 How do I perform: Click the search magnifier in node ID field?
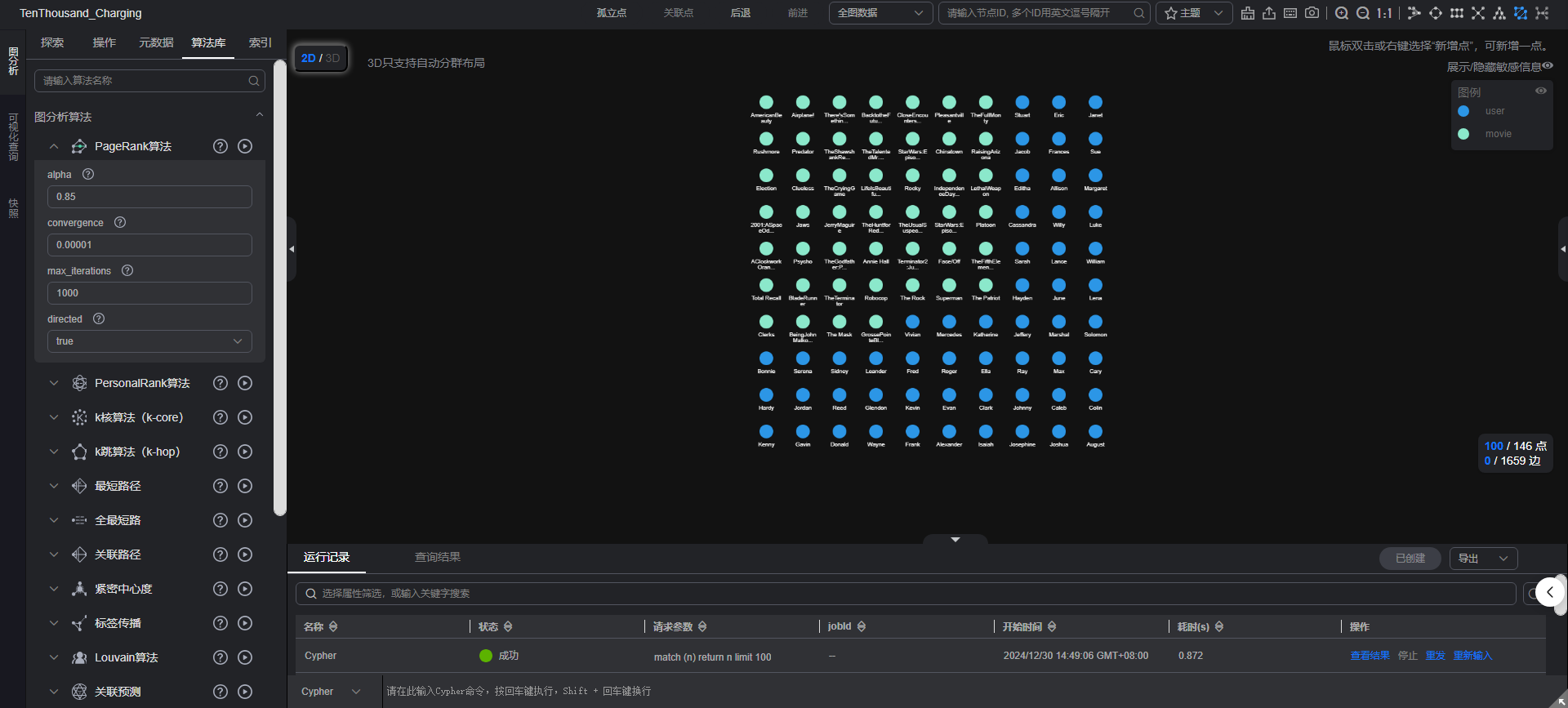pyautogui.click(x=1139, y=13)
